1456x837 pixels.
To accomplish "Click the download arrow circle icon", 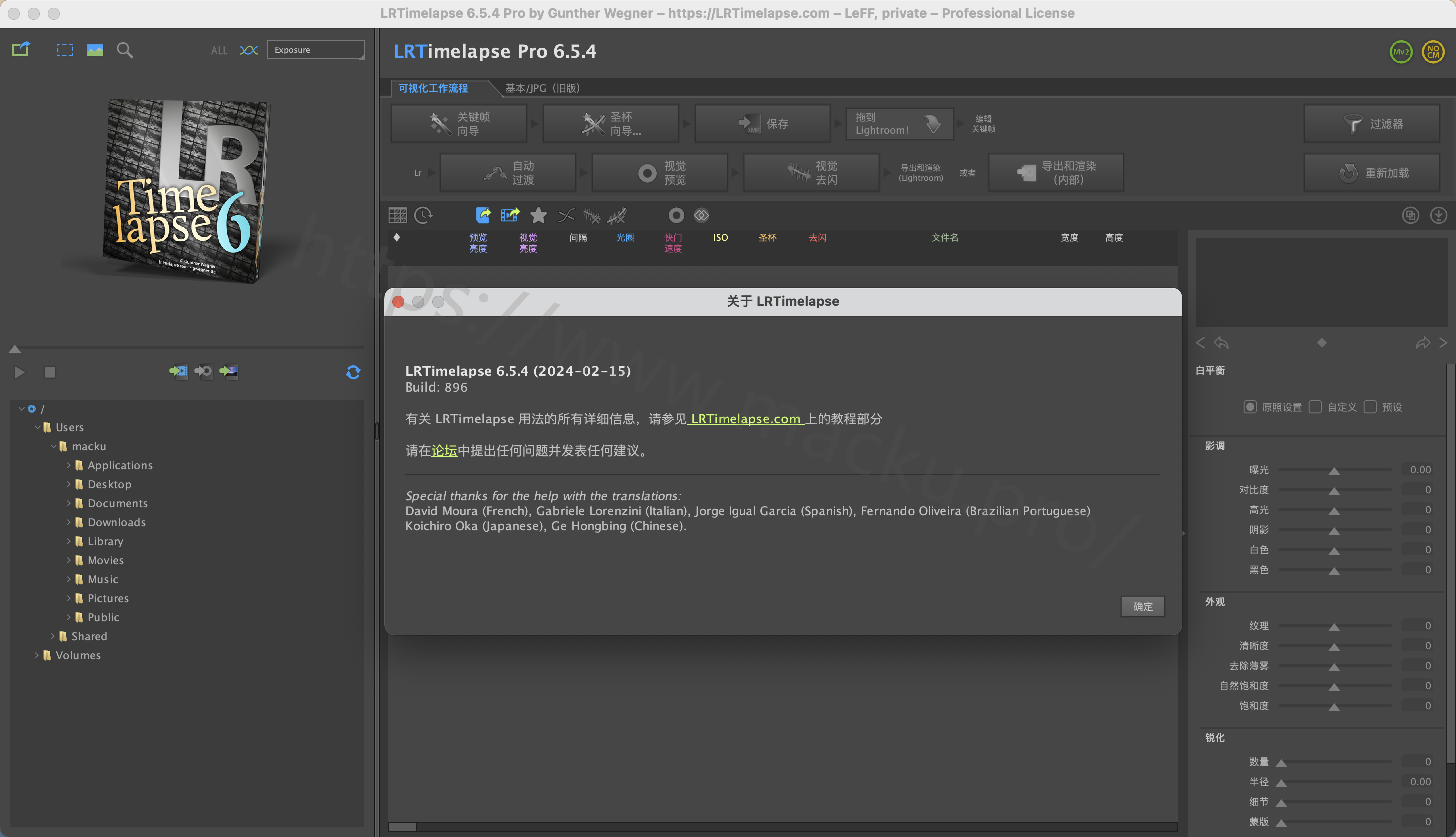I will tap(1438, 216).
